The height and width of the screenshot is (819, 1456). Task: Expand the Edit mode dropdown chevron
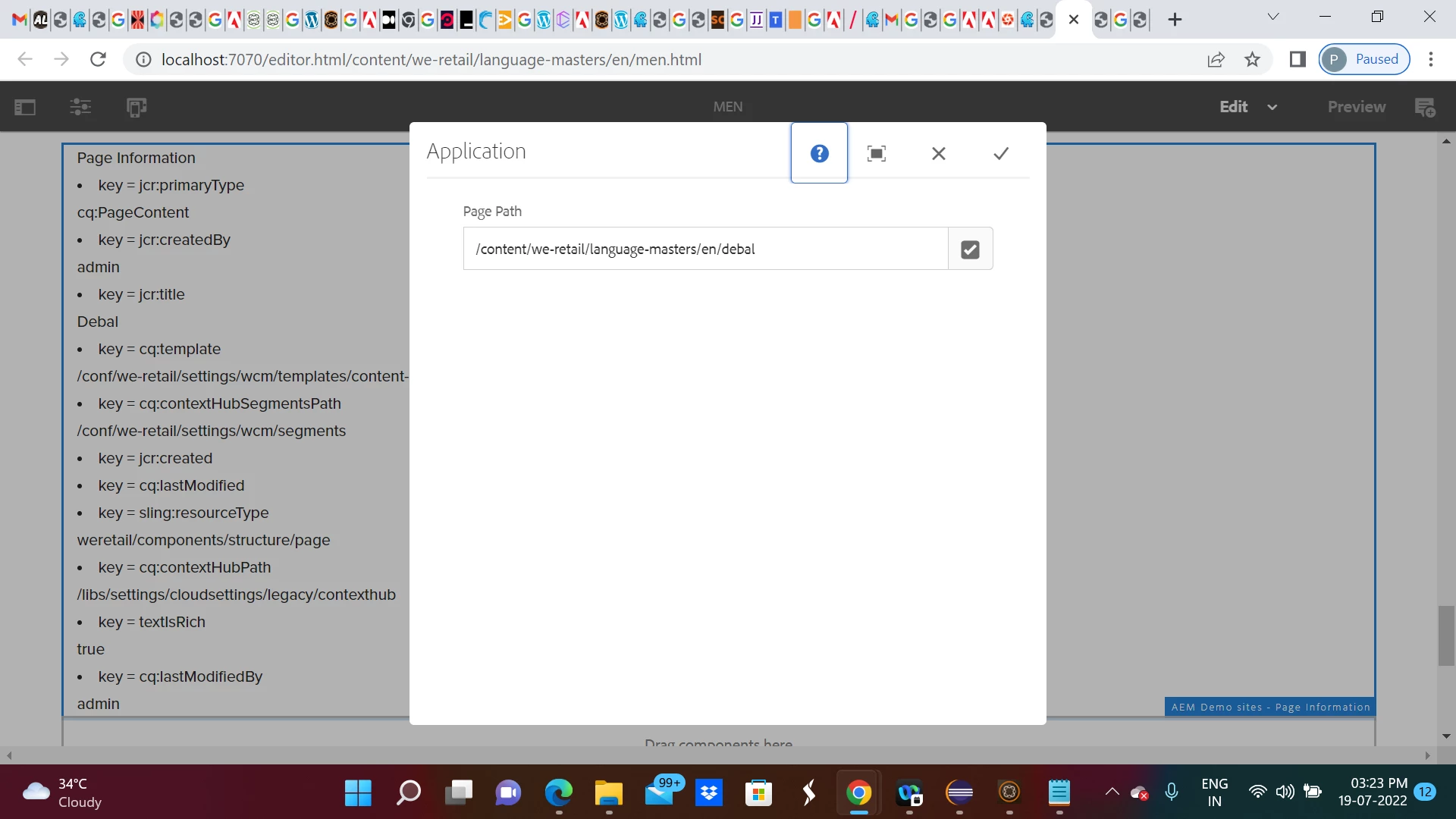(x=1272, y=107)
